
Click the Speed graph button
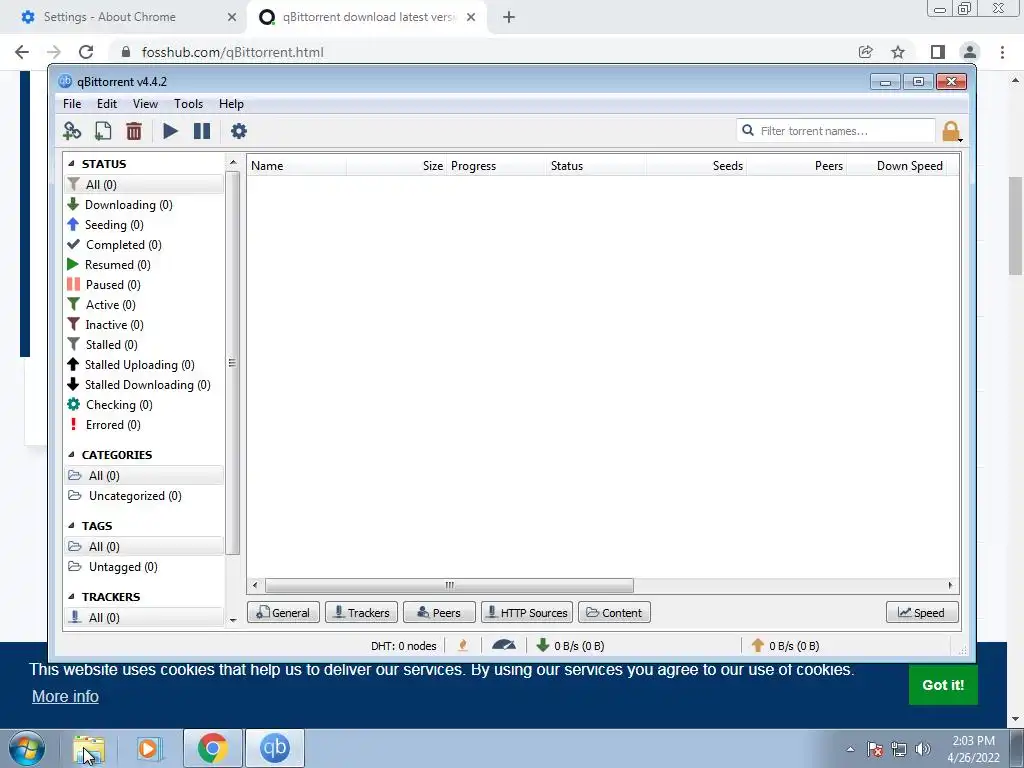[922, 613]
